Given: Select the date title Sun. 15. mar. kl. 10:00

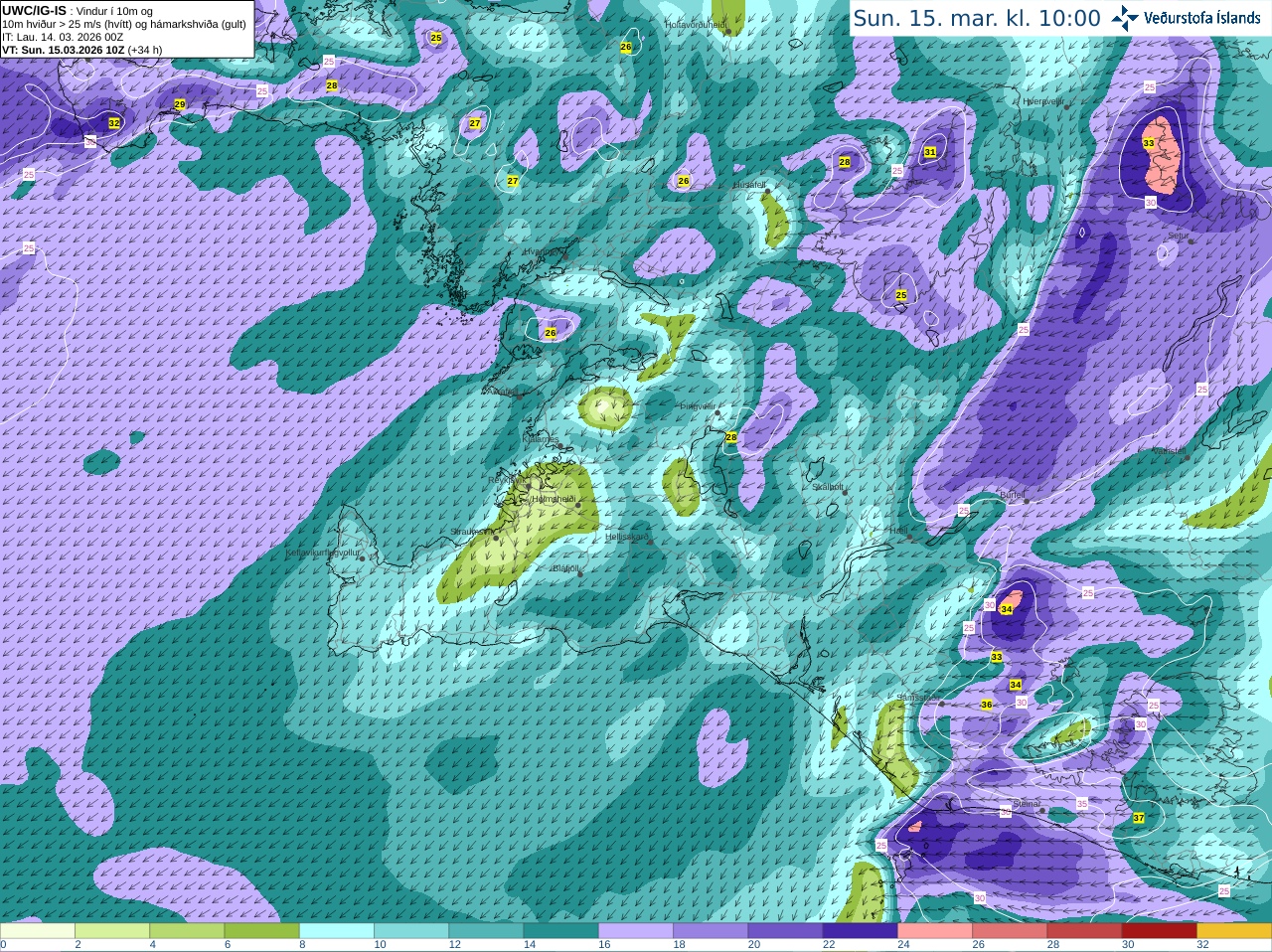Looking at the screenshot, I should click(x=977, y=18).
